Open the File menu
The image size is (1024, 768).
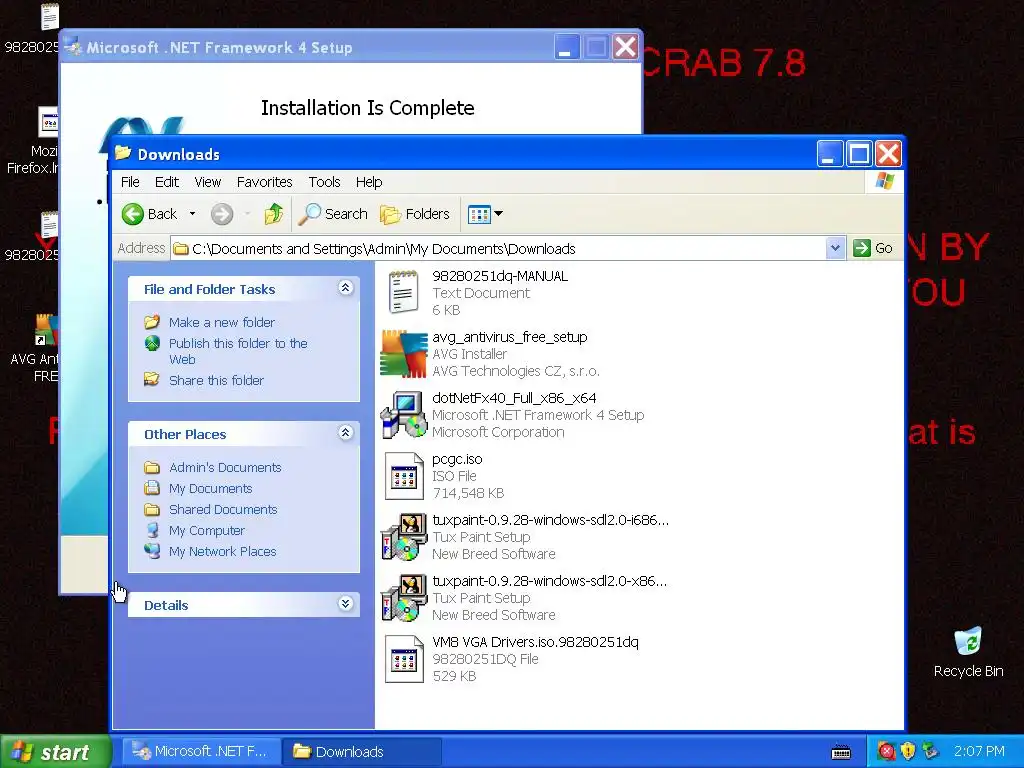(x=130, y=182)
